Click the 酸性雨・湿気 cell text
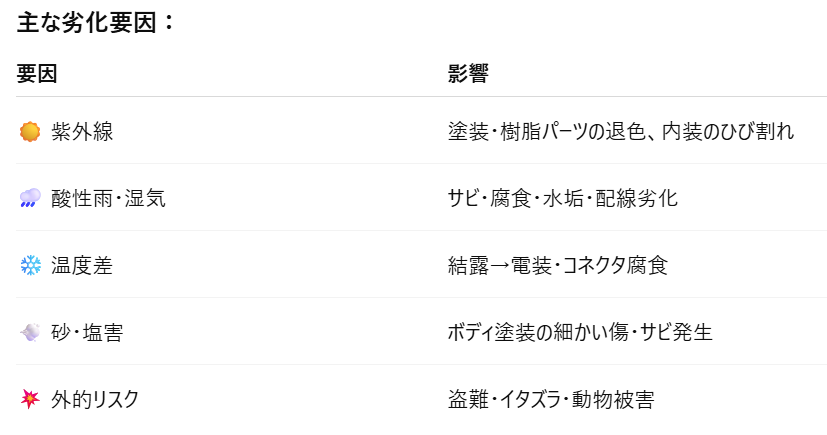The width and height of the screenshot is (827, 435). pos(108,199)
